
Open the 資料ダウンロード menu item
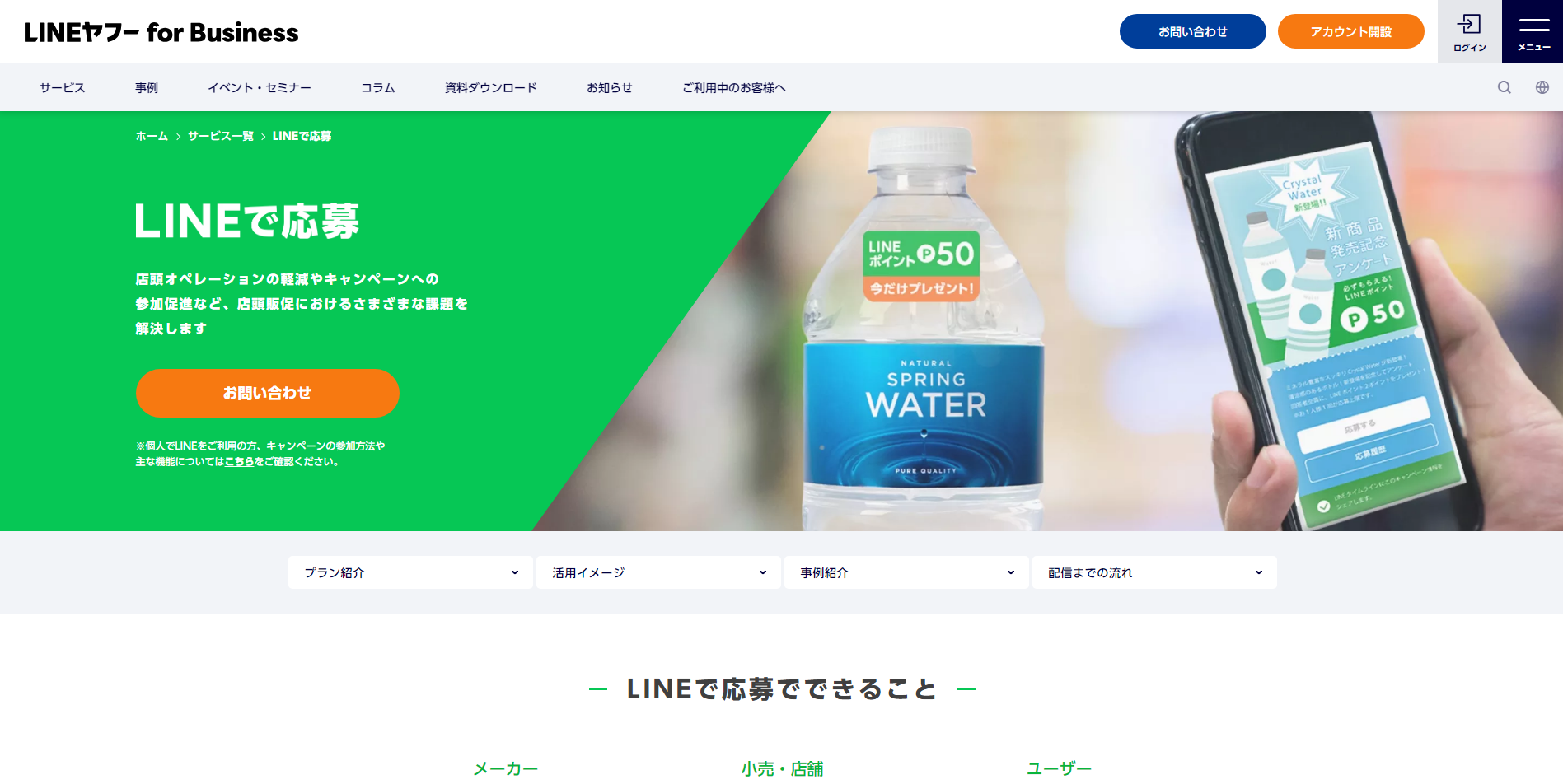point(491,87)
